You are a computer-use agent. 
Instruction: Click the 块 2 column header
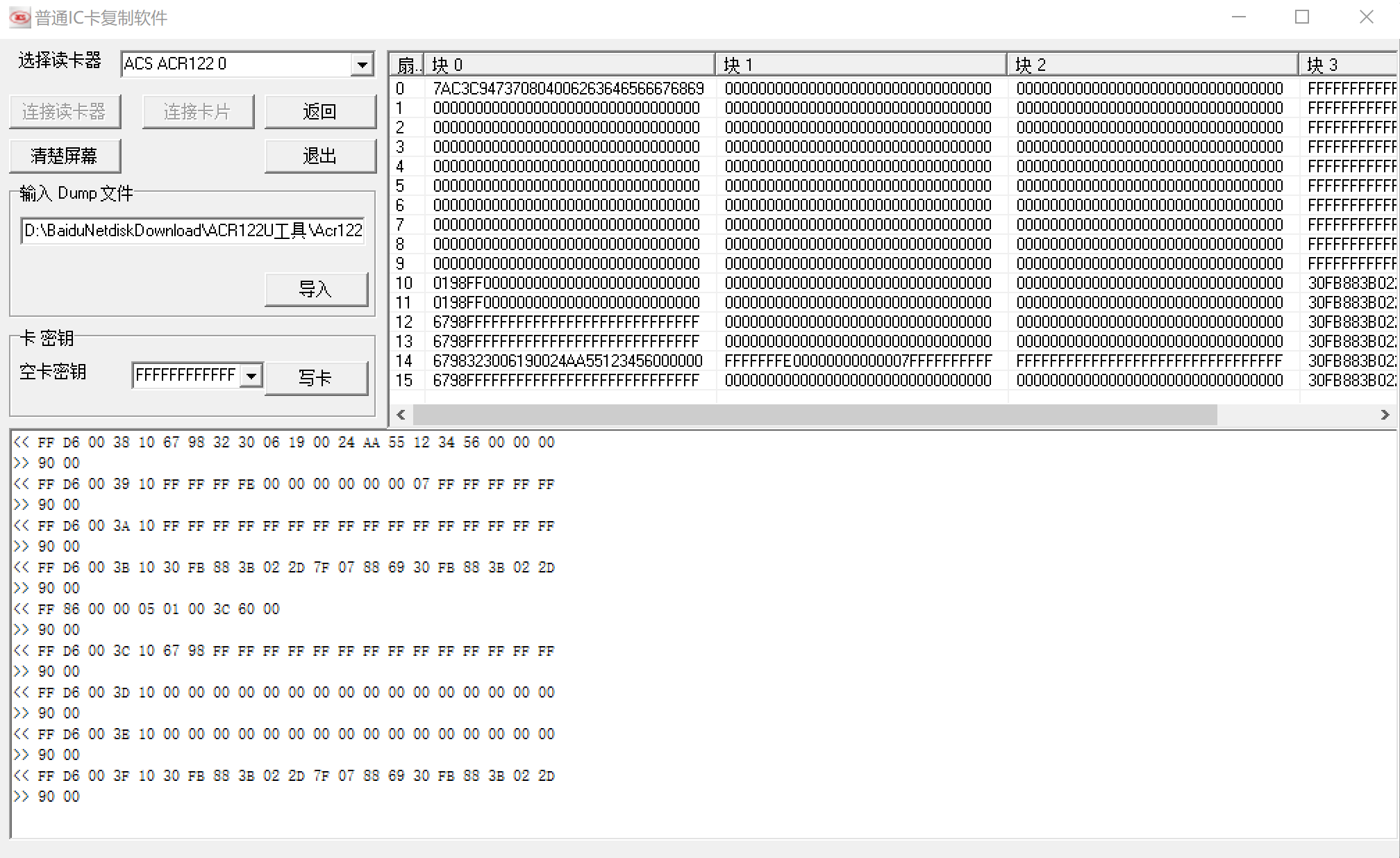click(1152, 65)
